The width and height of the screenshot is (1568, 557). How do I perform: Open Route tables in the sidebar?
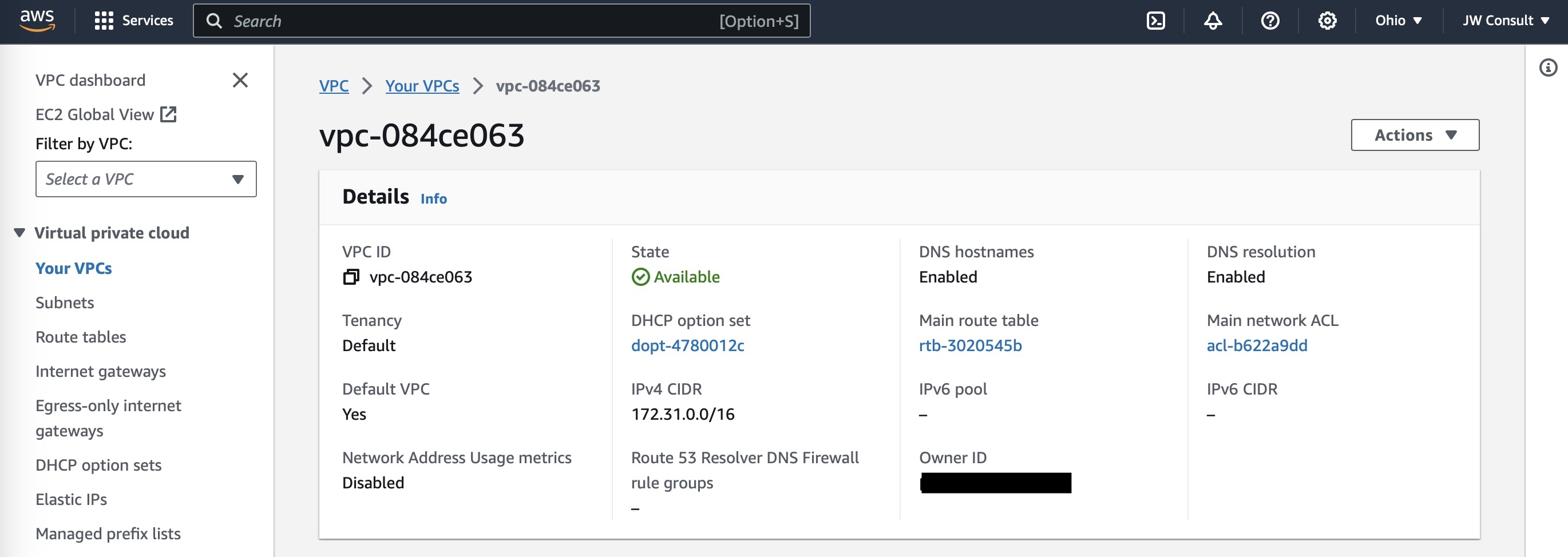80,337
